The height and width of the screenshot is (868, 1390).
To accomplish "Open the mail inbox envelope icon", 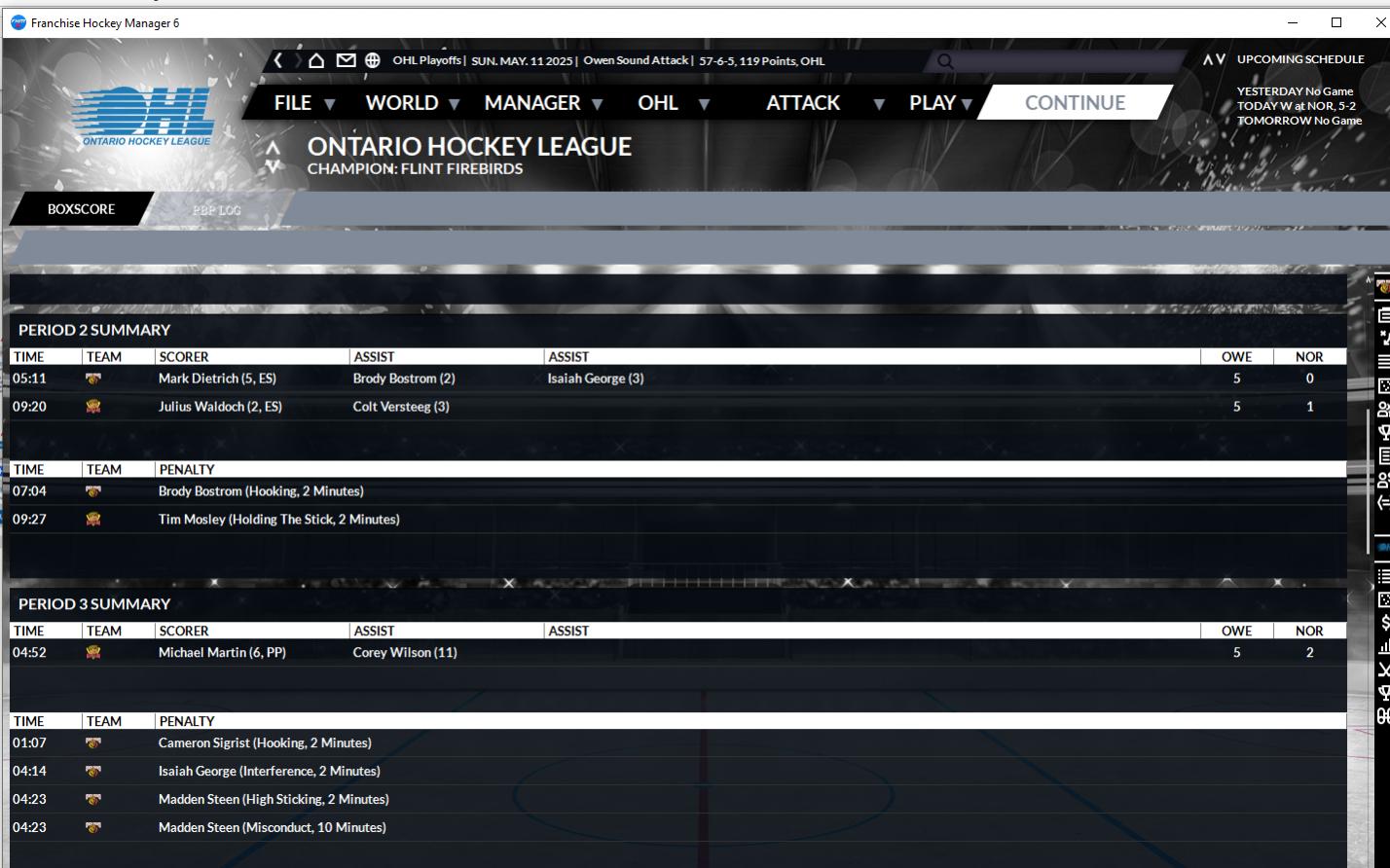I will 346,60.
